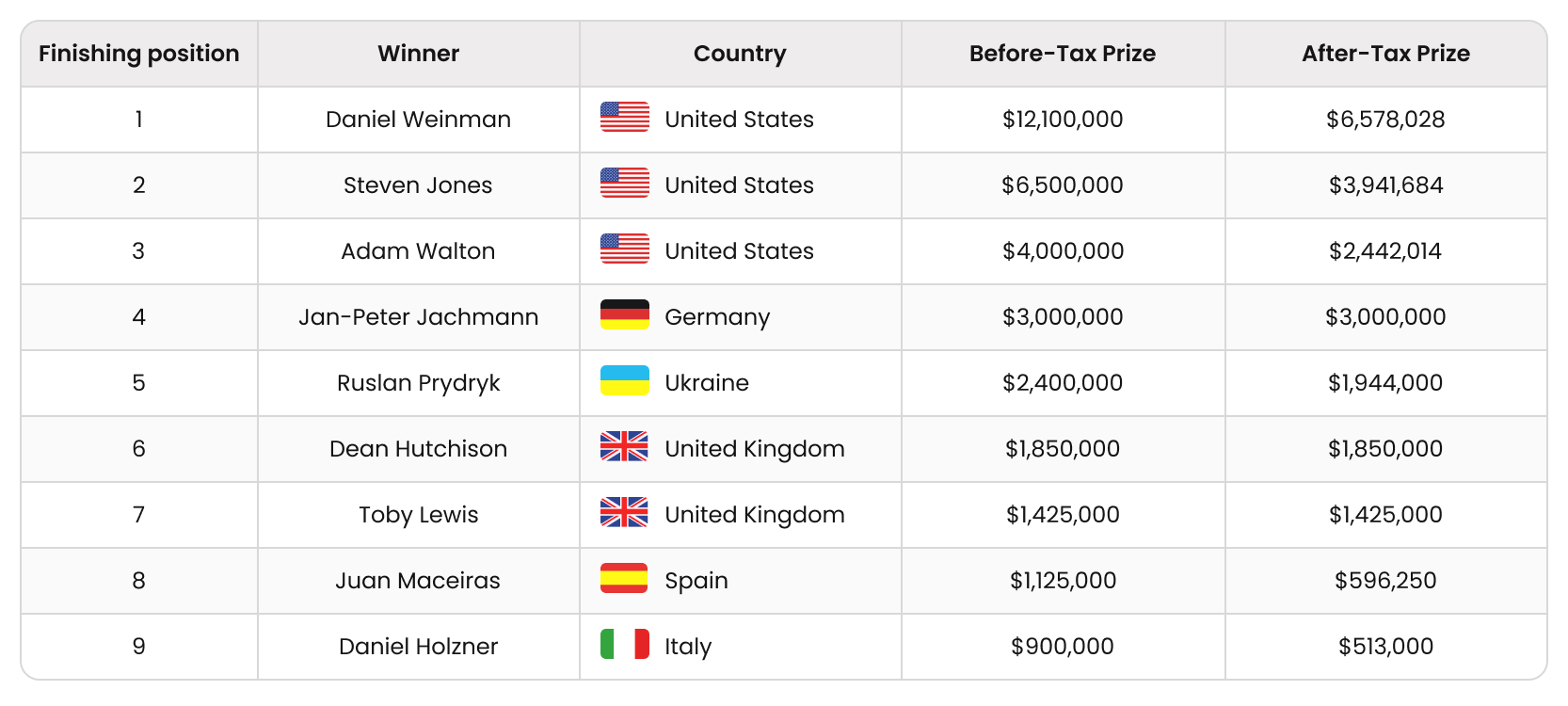
Task: Click the $6,578,028 after-tax prize cell
Action: pyautogui.click(x=1385, y=120)
